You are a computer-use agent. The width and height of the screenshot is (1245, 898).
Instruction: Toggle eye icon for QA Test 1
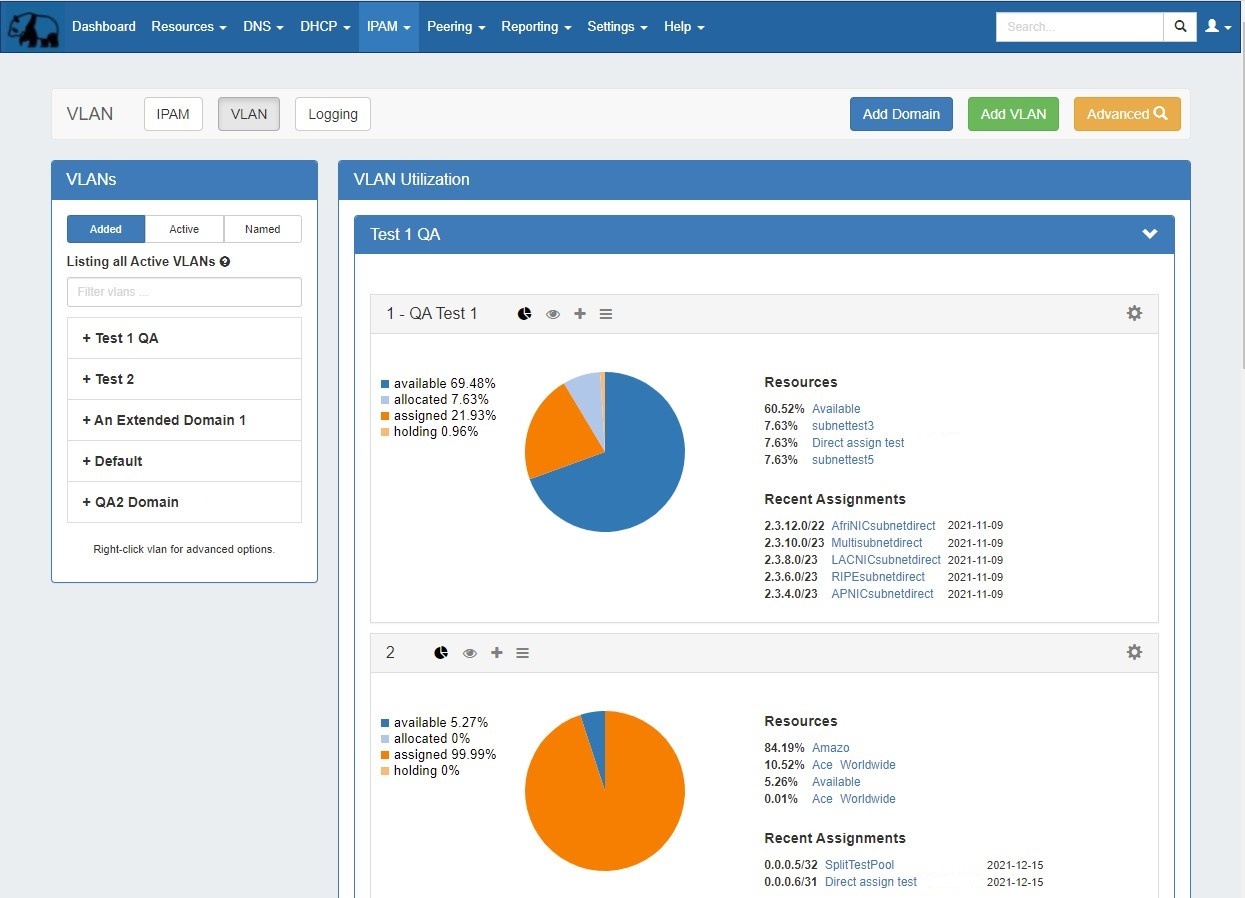(x=553, y=314)
